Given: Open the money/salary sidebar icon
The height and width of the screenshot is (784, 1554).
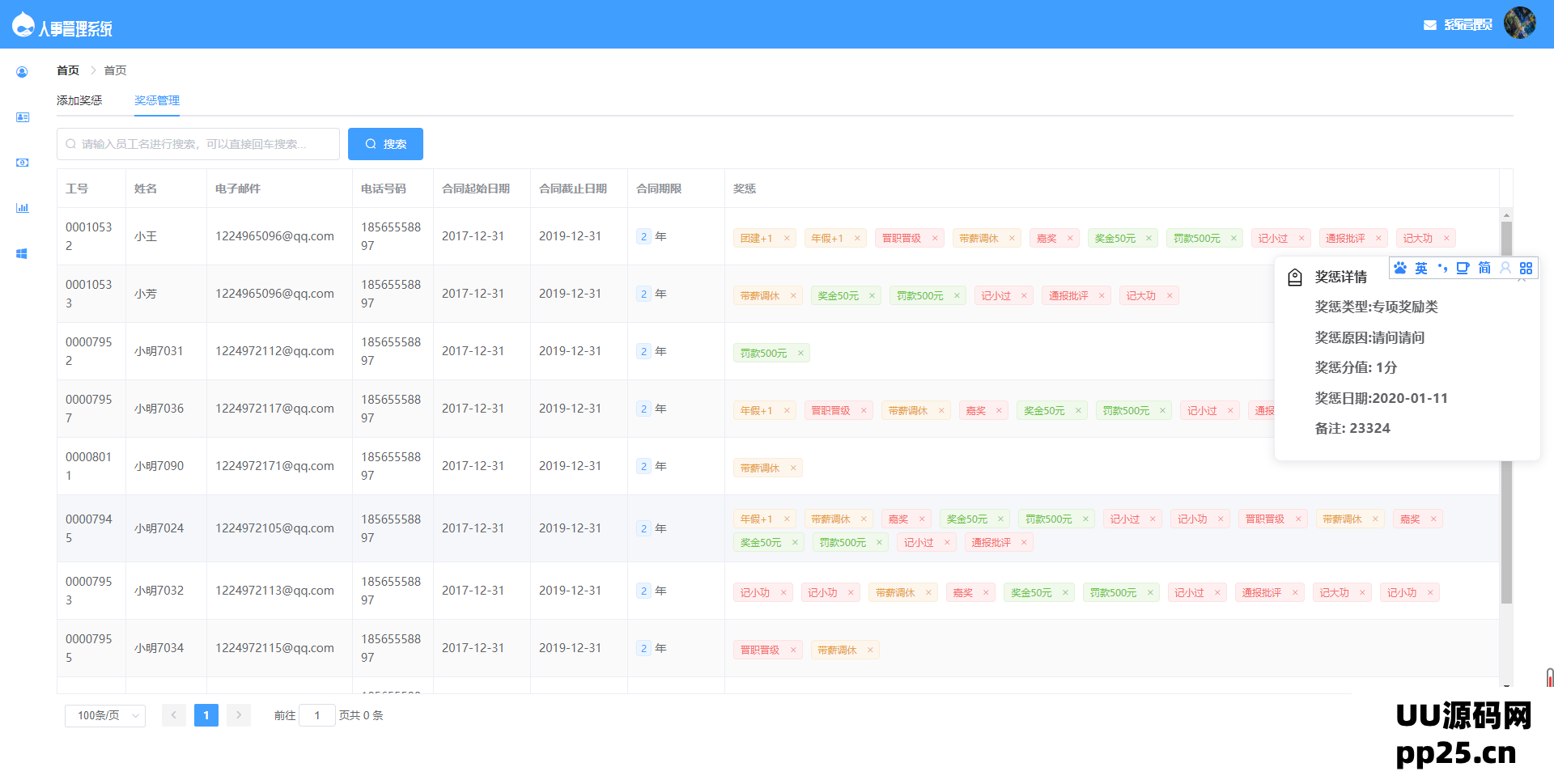Looking at the screenshot, I should pyautogui.click(x=22, y=163).
